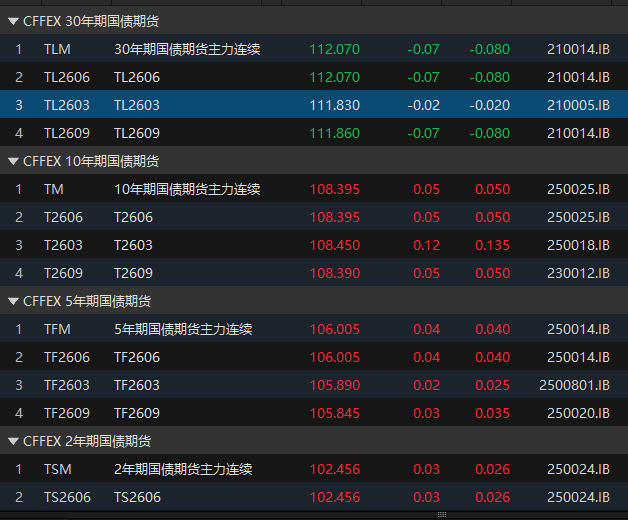
Task: Click change value 0.135 for T2603
Action: [493, 245]
